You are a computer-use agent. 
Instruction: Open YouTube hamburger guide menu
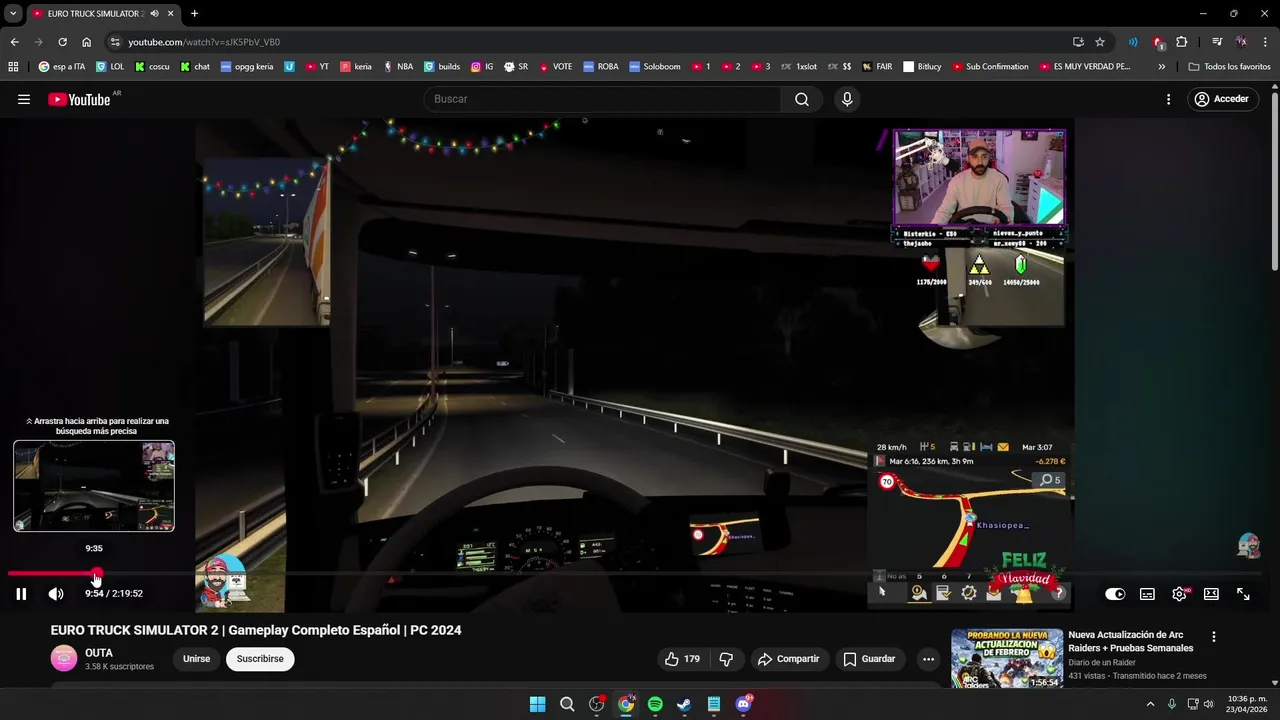(24, 99)
